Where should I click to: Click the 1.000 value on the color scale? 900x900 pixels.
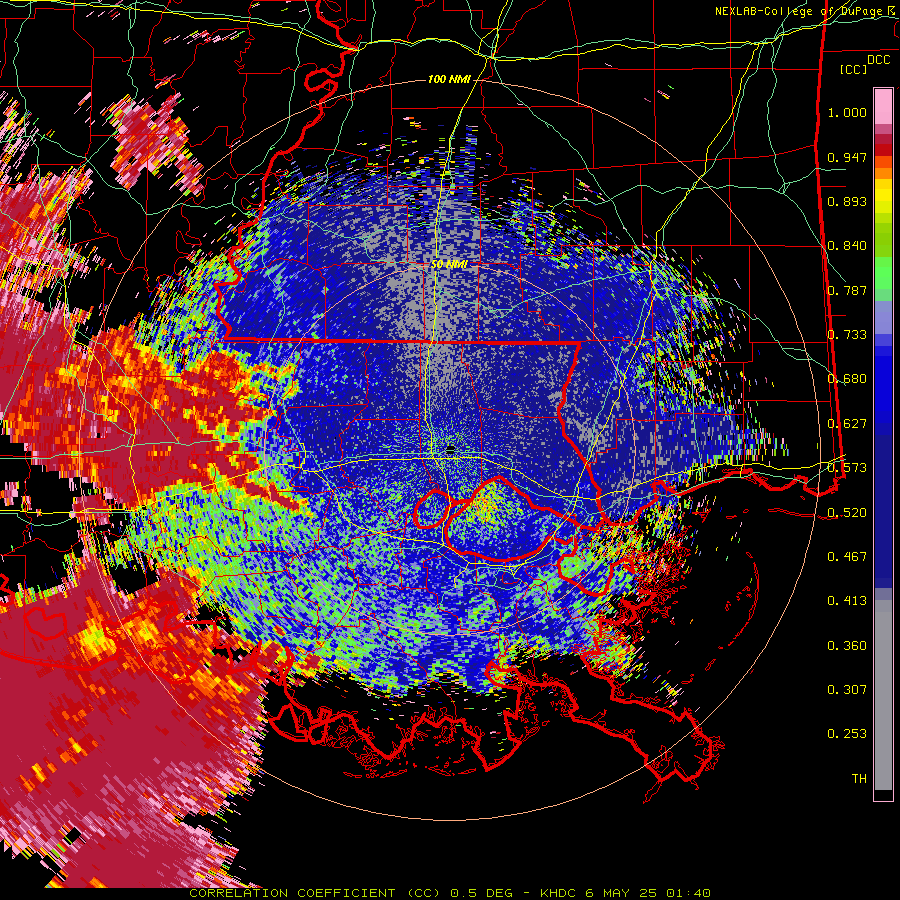(847, 112)
